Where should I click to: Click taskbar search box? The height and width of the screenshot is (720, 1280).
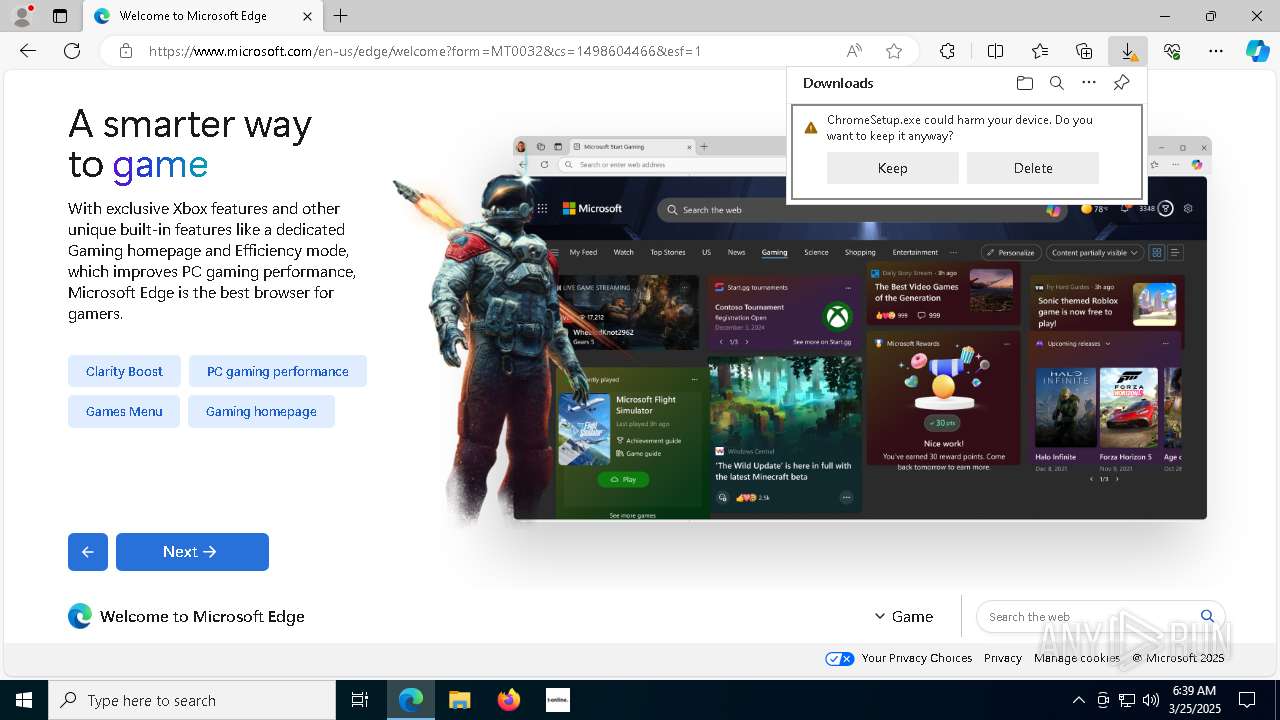pos(192,700)
